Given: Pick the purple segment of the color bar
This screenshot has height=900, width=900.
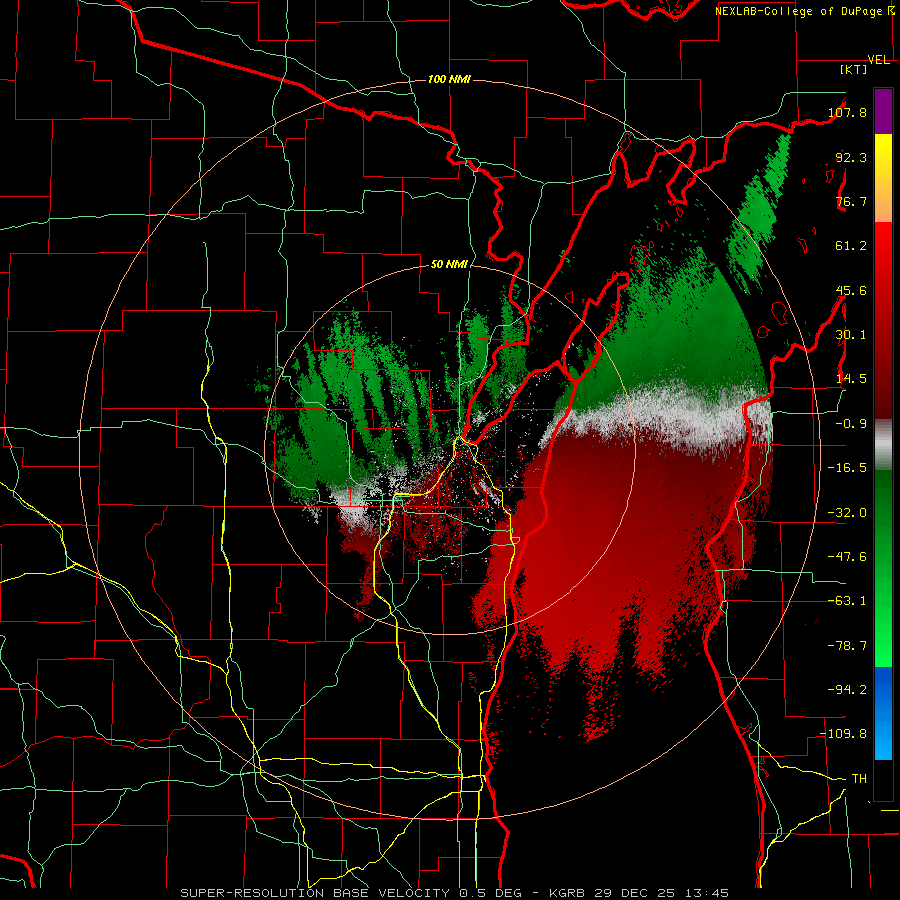Looking at the screenshot, I should tap(883, 111).
